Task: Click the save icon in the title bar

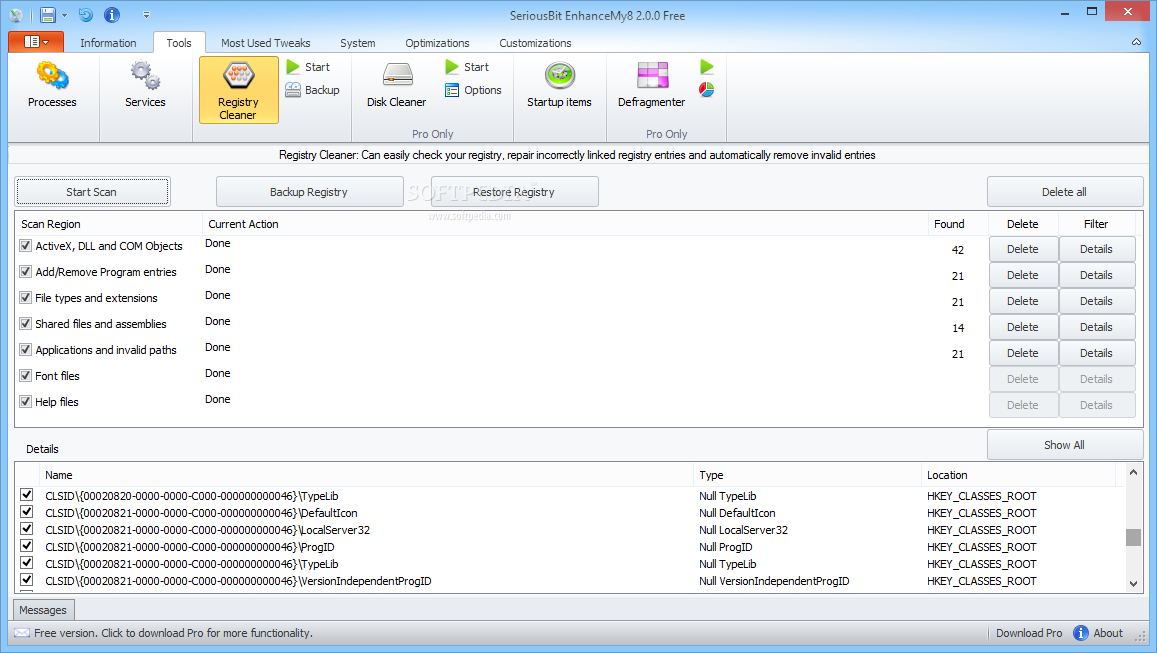Action: pos(48,15)
